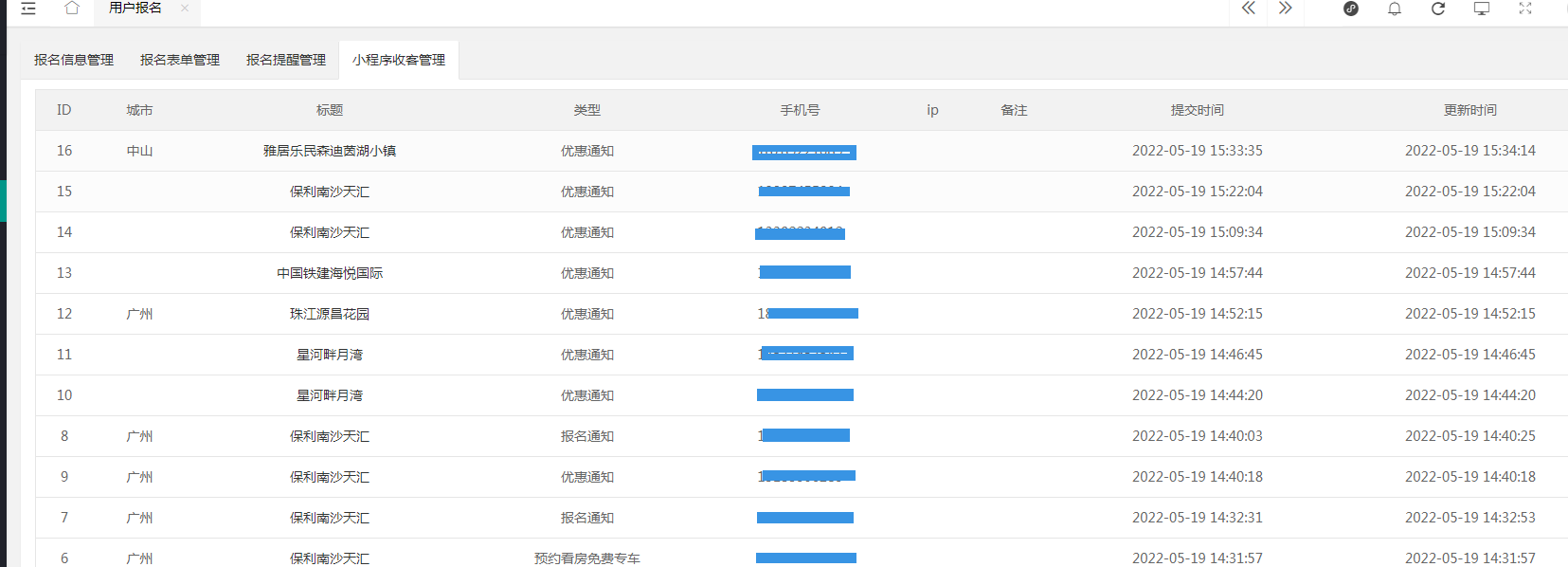Switch to 报名表单管理 tab
The width and height of the screenshot is (1568, 567).
(180, 60)
